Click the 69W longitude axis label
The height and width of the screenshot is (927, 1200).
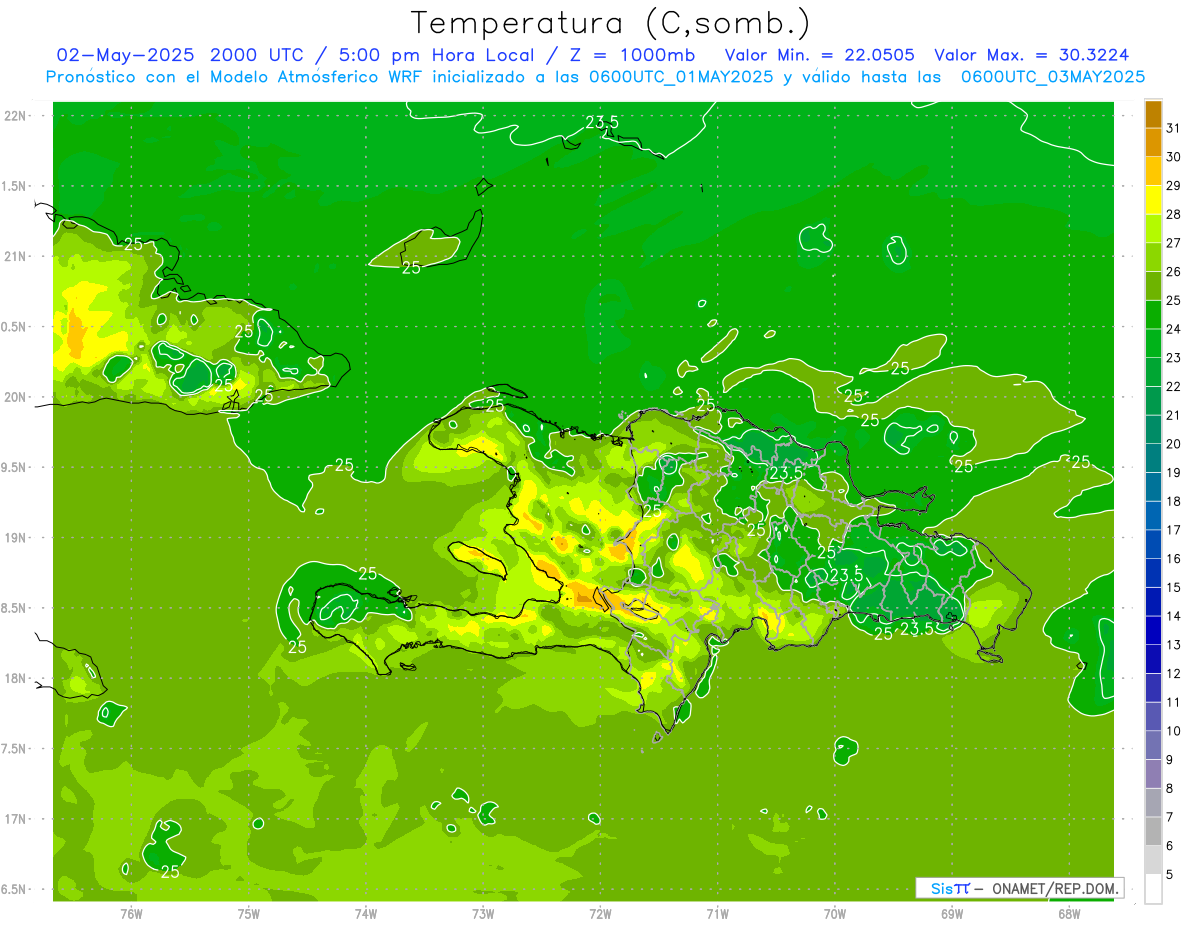coord(951,914)
